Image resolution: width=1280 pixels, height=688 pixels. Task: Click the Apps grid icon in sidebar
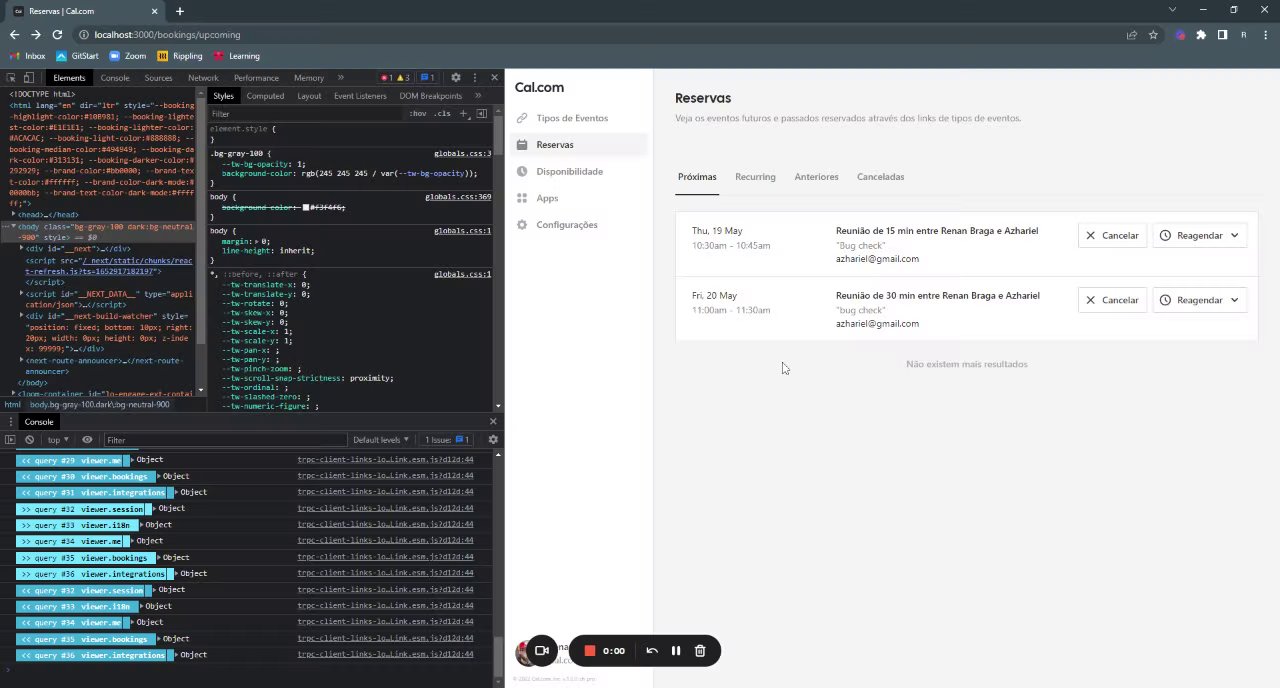(x=522, y=198)
